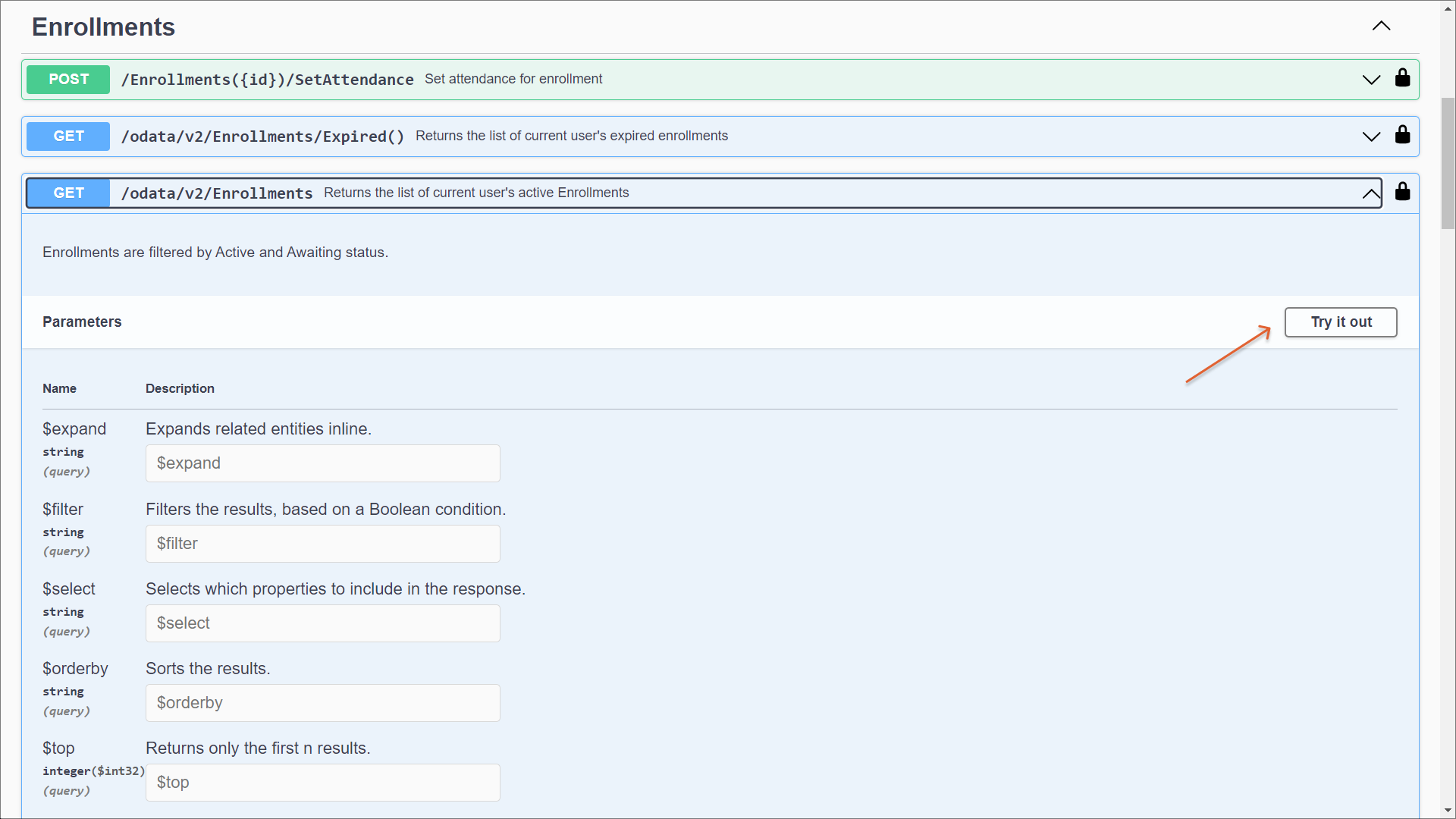Viewport: 1456px width, 819px height.
Task: Click the vertical scrollbar thumb
Action: 1448,163
